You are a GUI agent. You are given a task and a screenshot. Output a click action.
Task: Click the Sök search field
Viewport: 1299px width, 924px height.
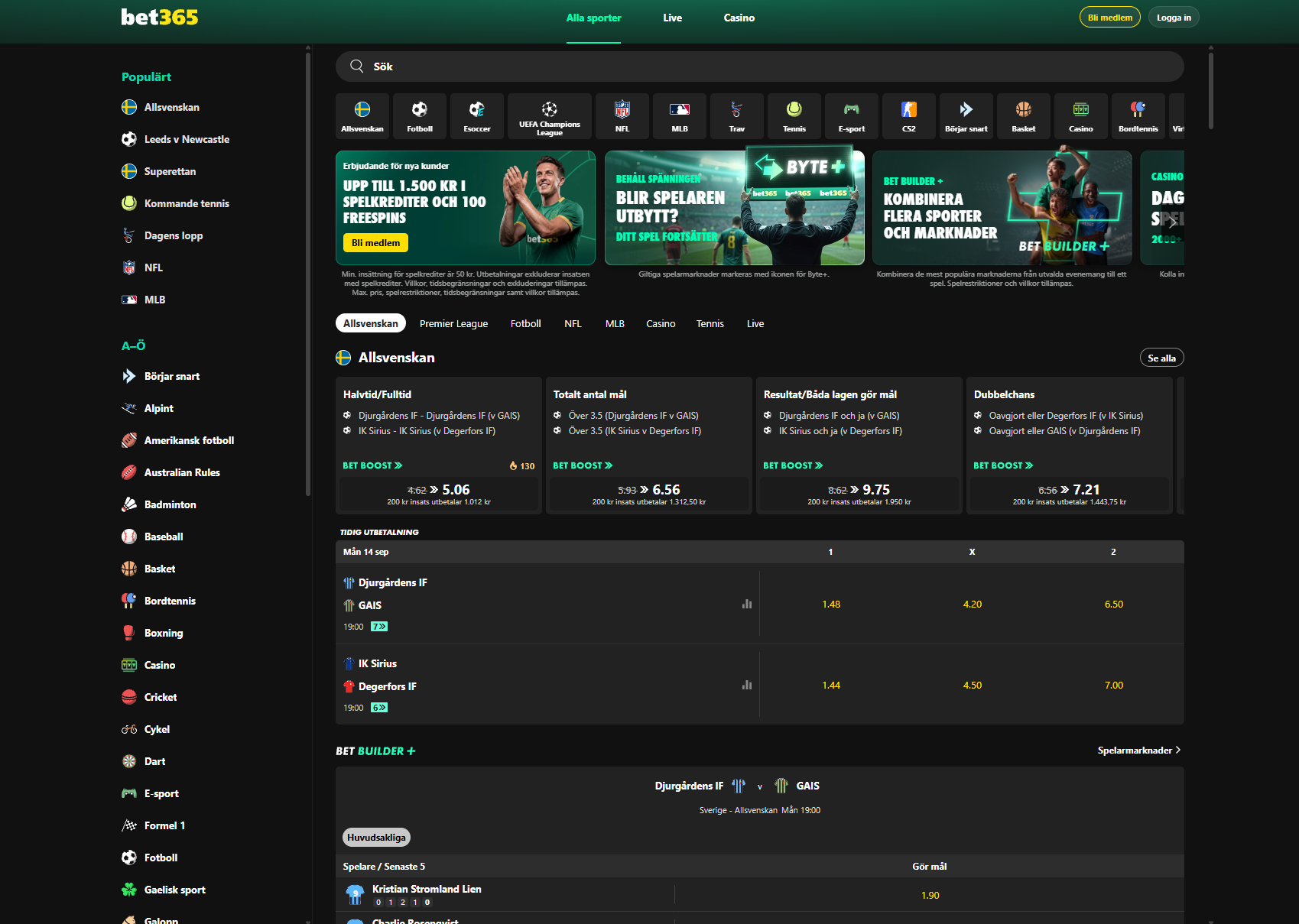click(x=760, y=66)
